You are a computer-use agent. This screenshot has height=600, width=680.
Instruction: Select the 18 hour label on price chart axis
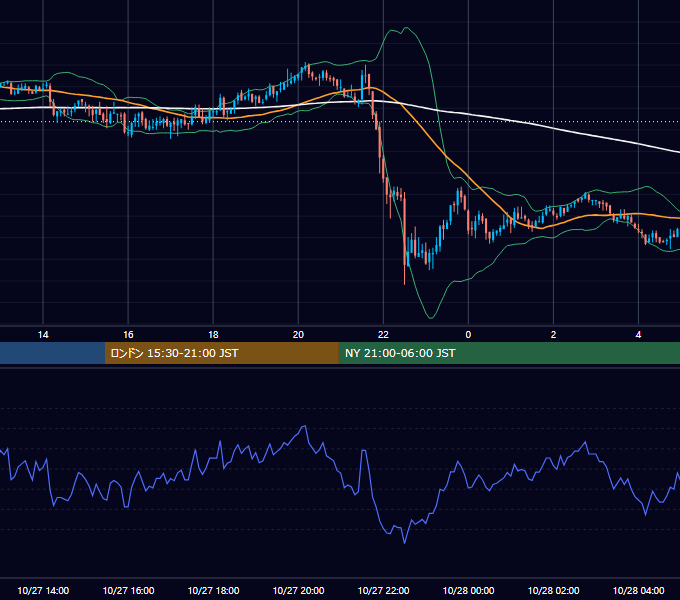tap(213, 335)
